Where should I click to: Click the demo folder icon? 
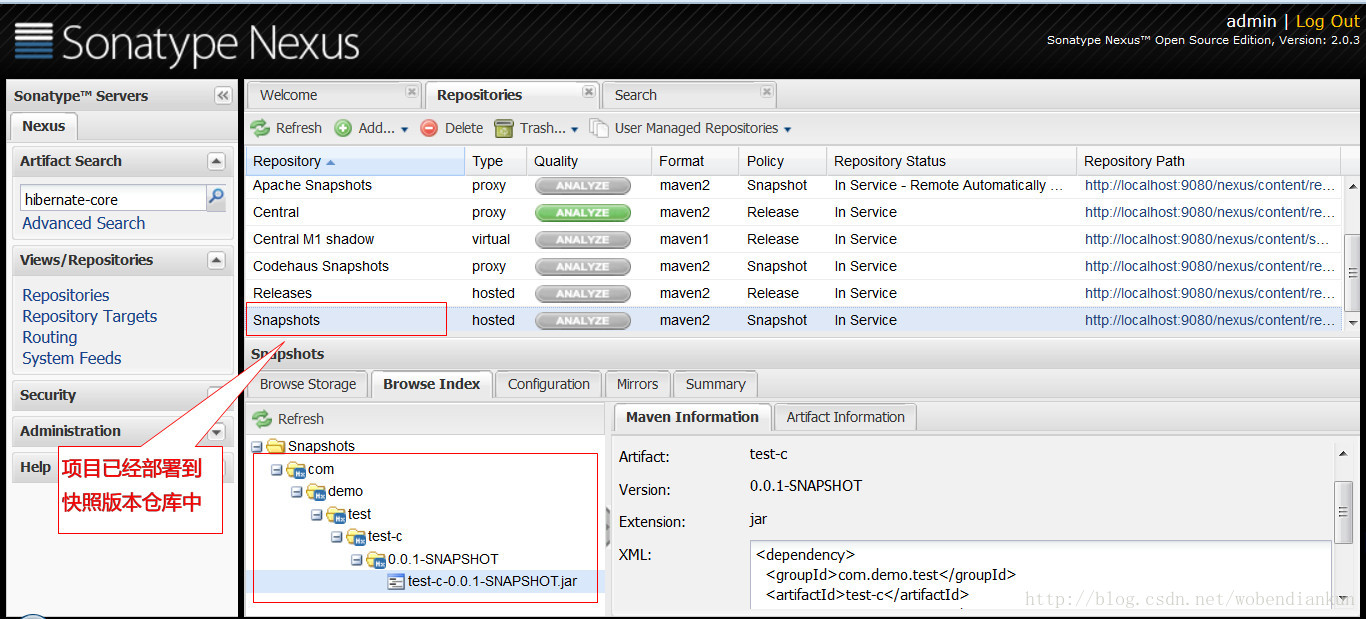(x=316, y=491)
